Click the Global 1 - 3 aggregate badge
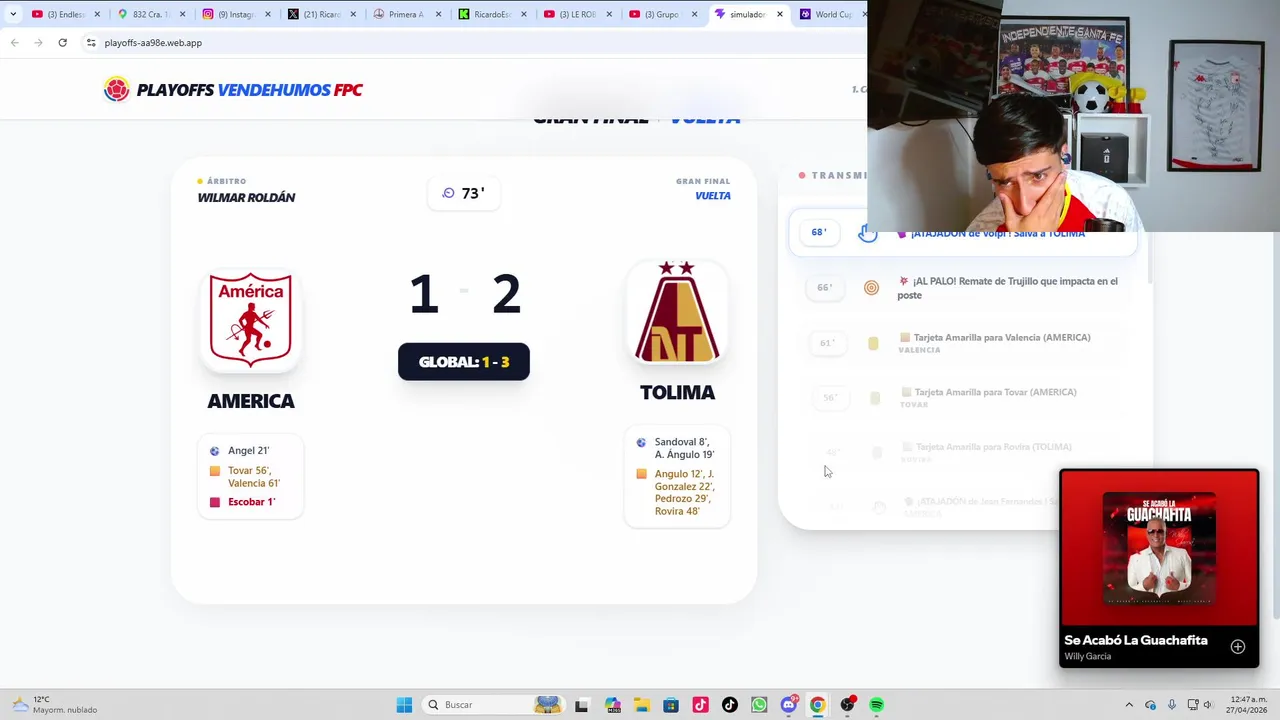 (x=464, y=362)
